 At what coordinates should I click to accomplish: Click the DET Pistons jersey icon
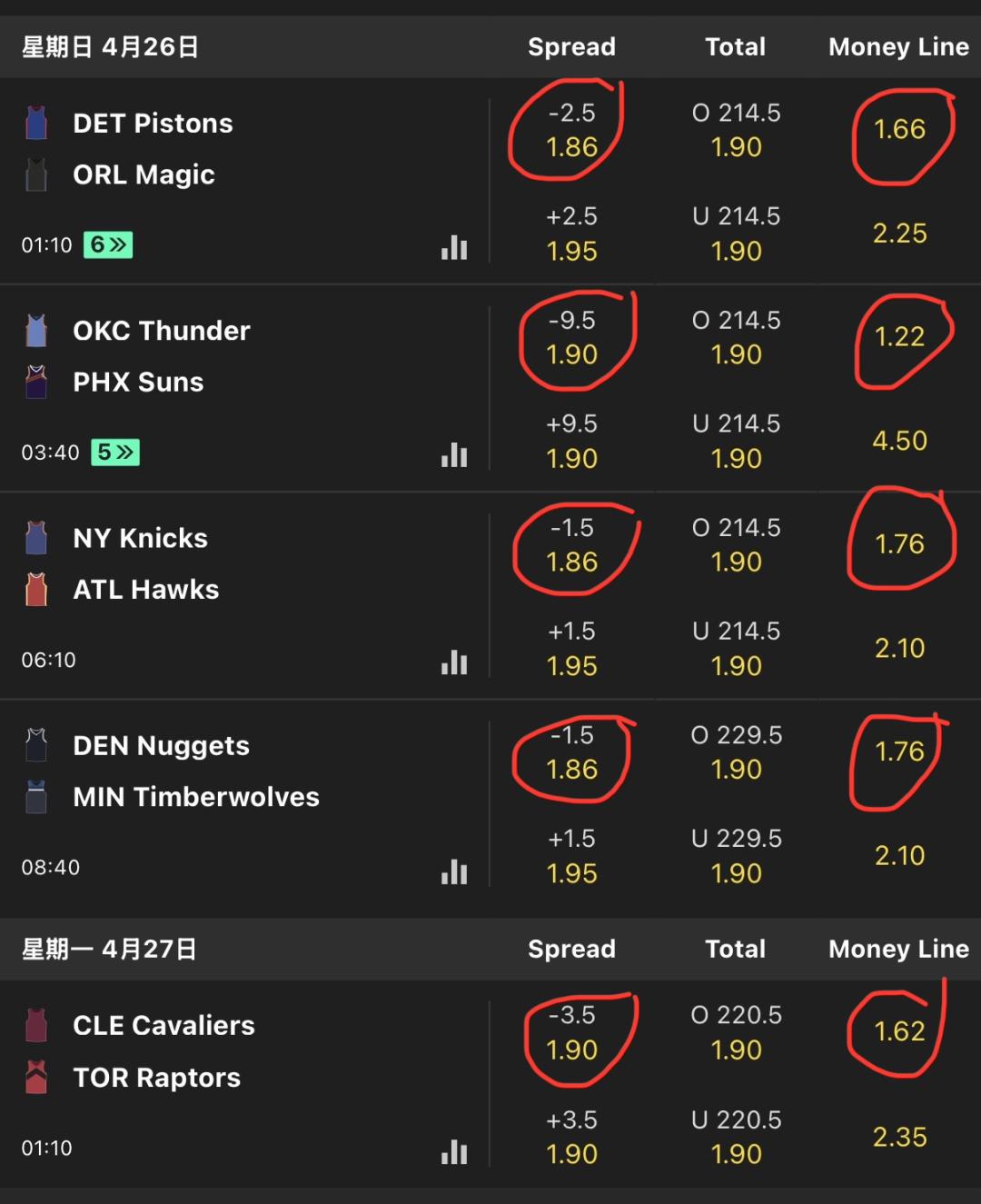click(36, 123)
